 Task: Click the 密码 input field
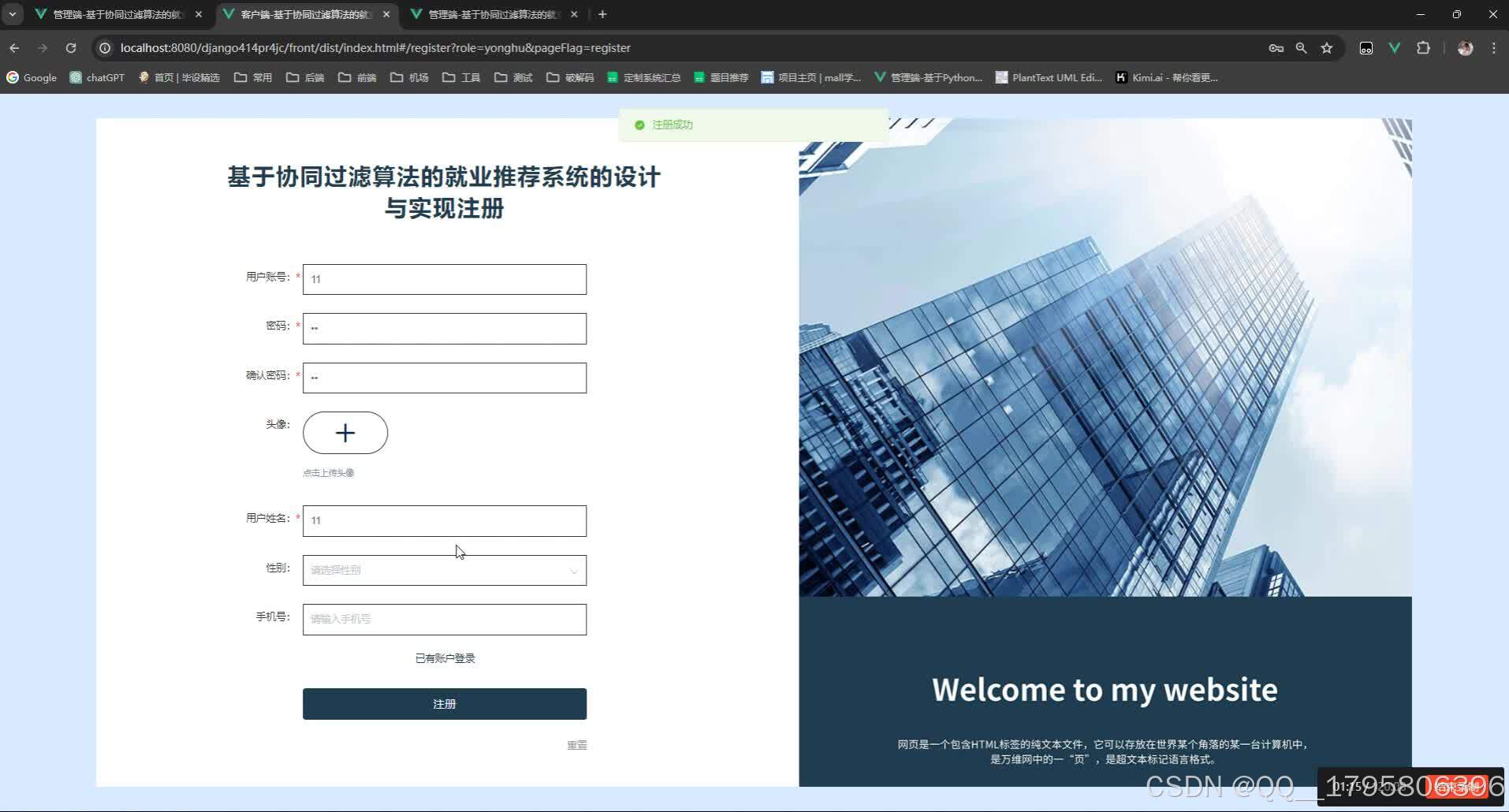point(445,329)
